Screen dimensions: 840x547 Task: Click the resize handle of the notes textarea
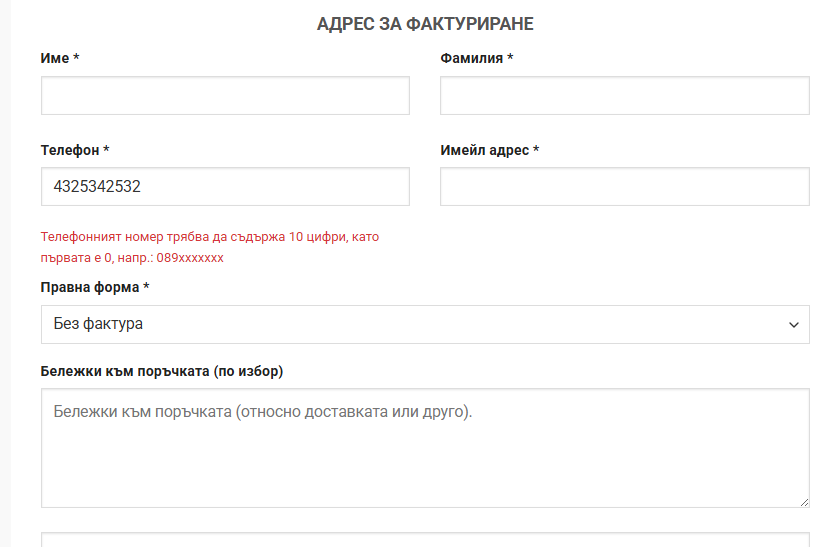click(x=803, y=501)
